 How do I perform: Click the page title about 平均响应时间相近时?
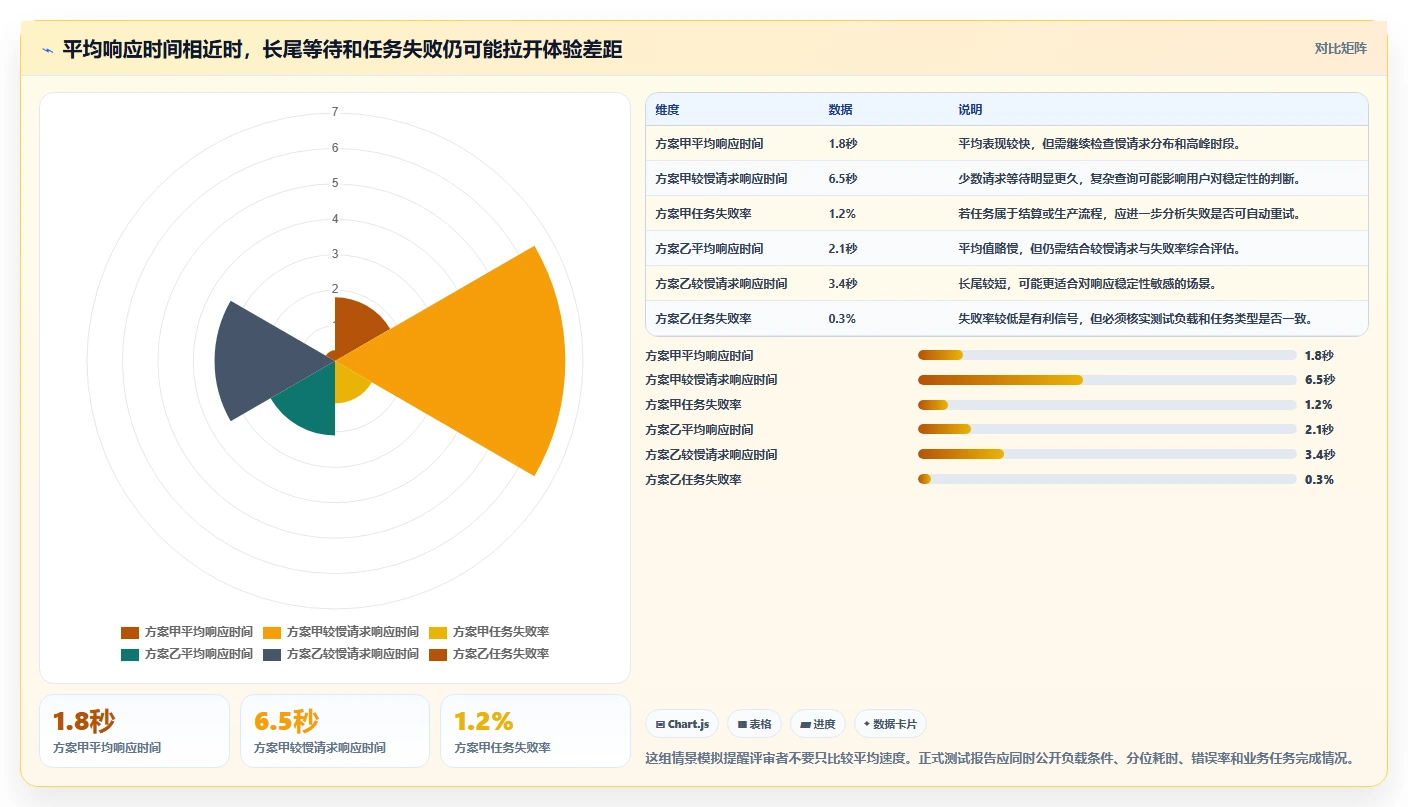click(342, 49)
